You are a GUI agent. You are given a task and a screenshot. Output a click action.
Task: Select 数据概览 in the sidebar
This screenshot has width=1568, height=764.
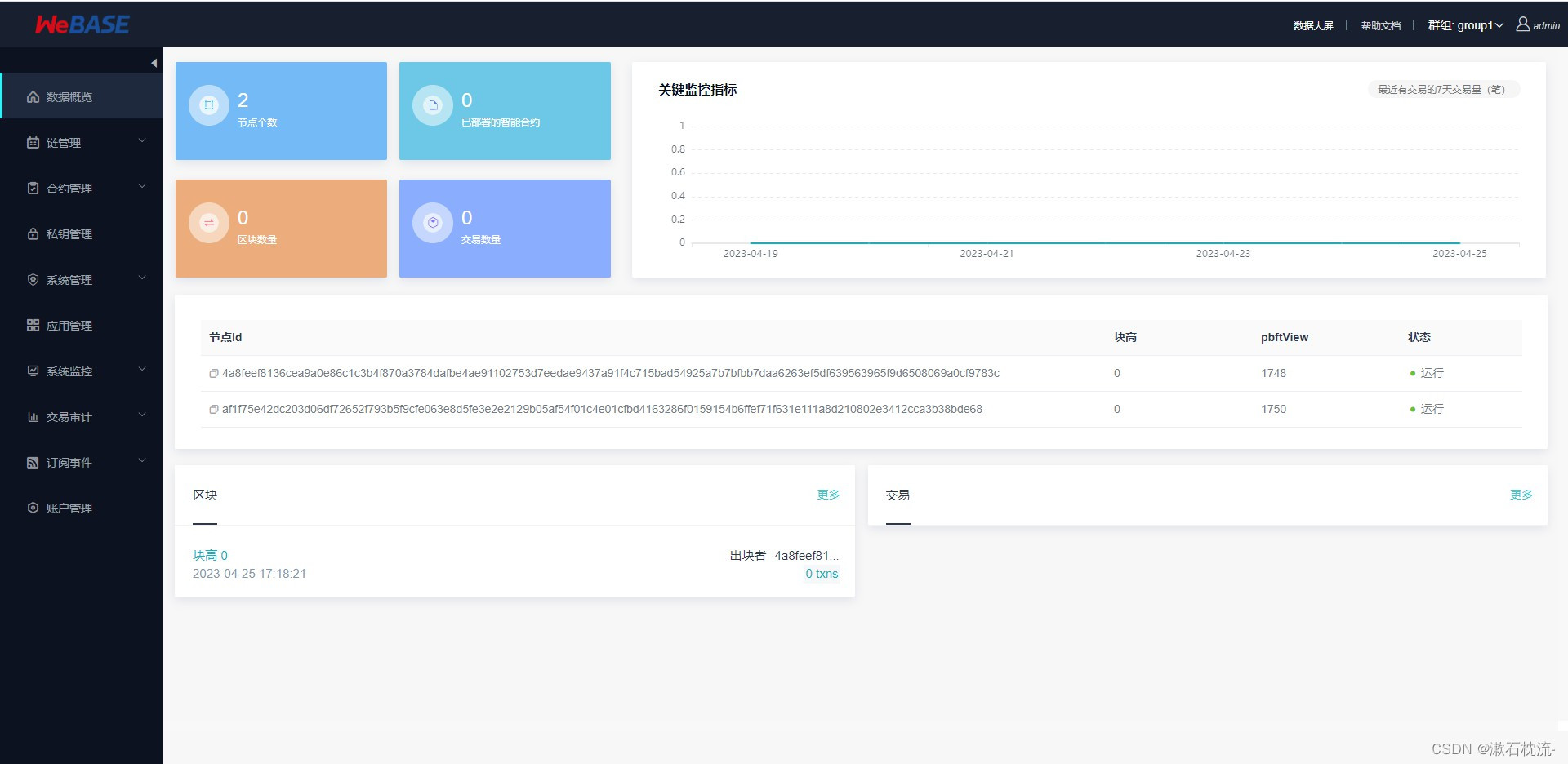[x=82, y=96]
